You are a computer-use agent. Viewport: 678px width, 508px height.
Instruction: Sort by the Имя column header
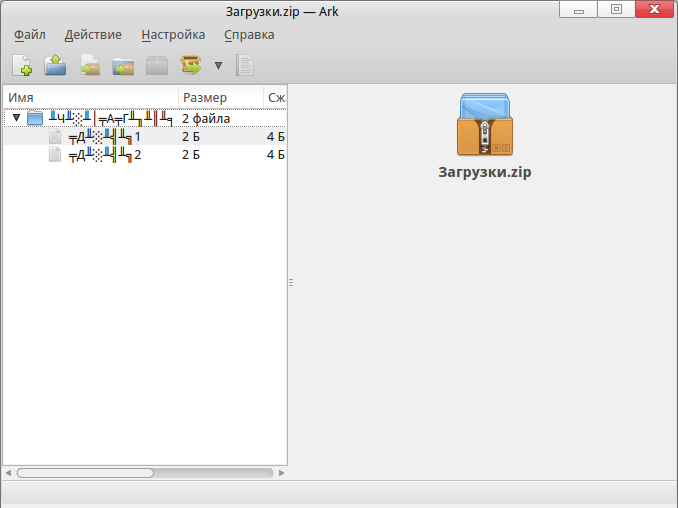click(91, 97)
